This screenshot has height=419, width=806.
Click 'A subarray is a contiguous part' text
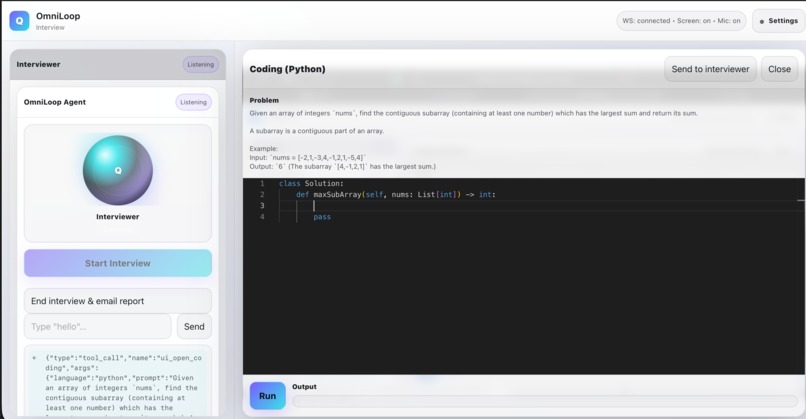click(x=317, y=131)
